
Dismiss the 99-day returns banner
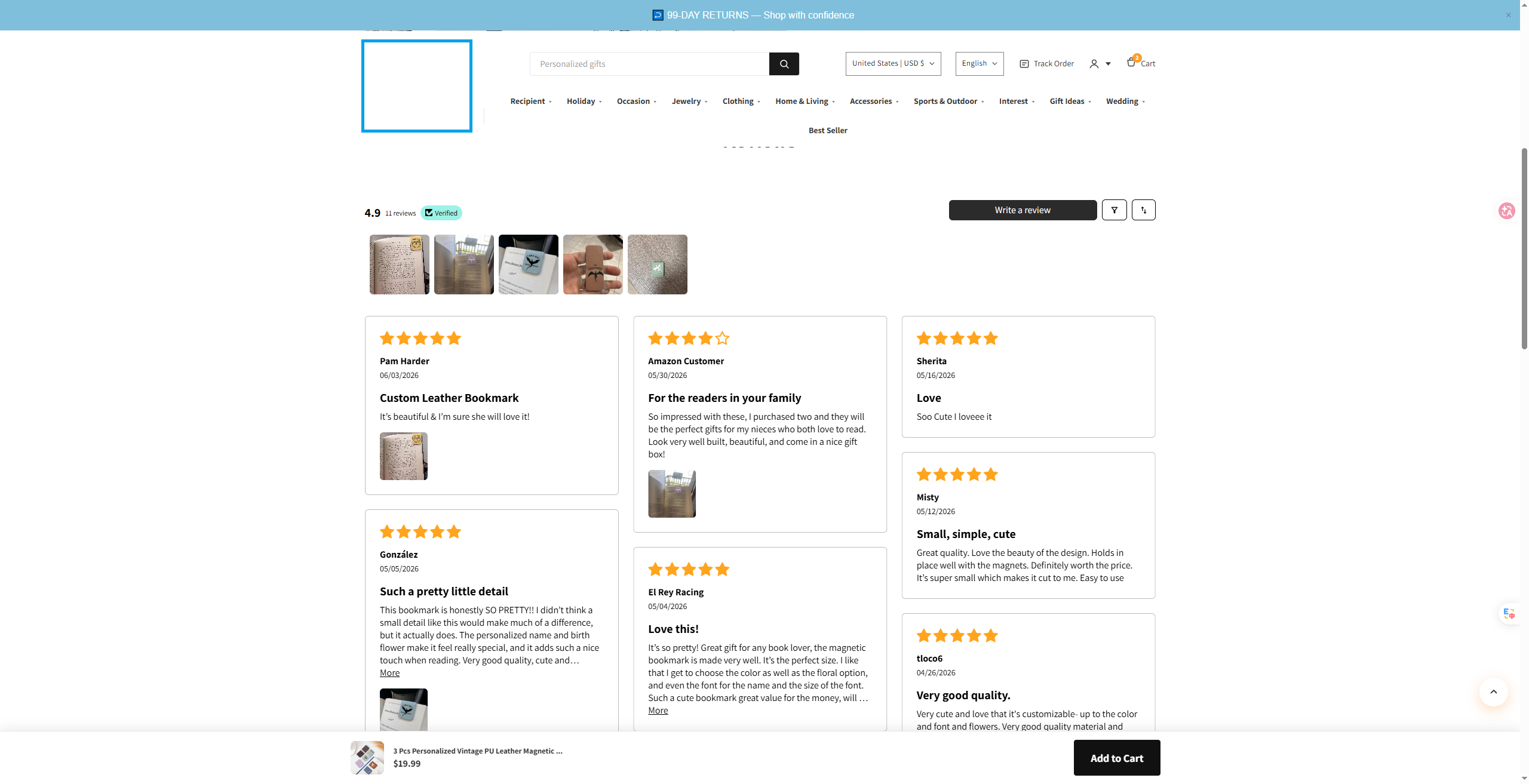pos(1508,16)
